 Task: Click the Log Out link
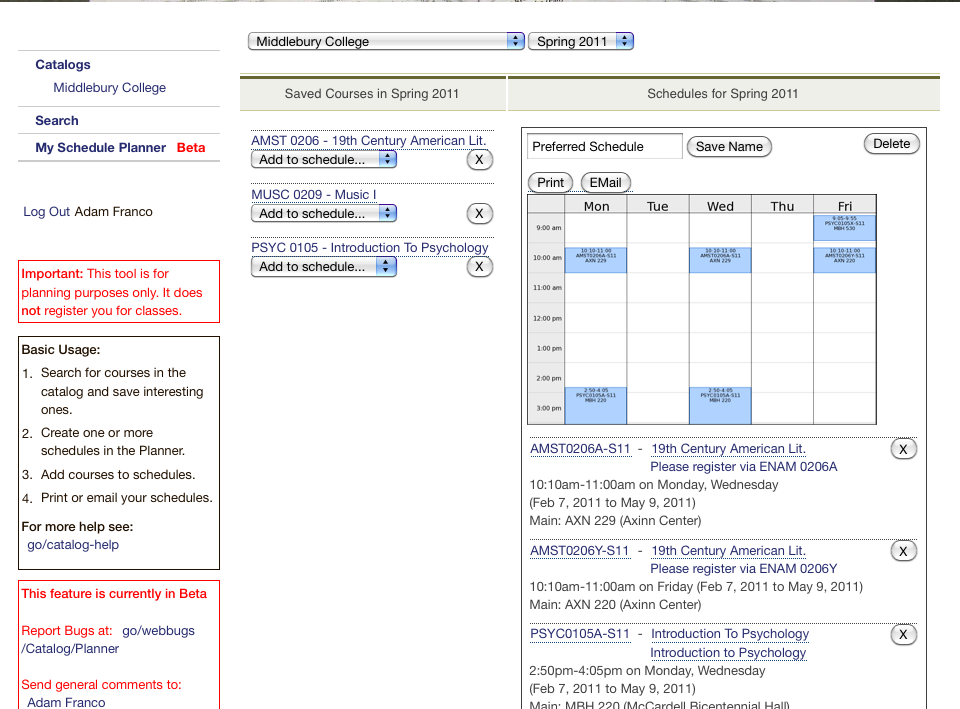click(x=47, y=212)
